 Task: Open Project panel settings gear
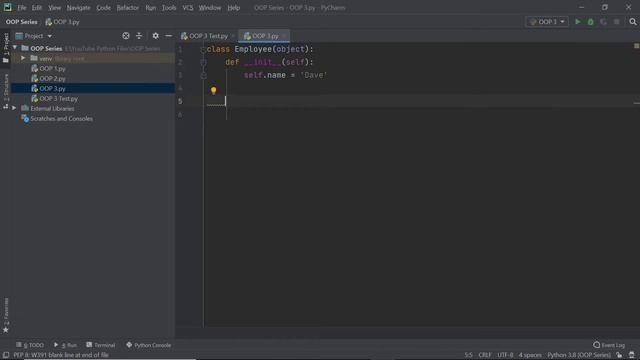156,36
